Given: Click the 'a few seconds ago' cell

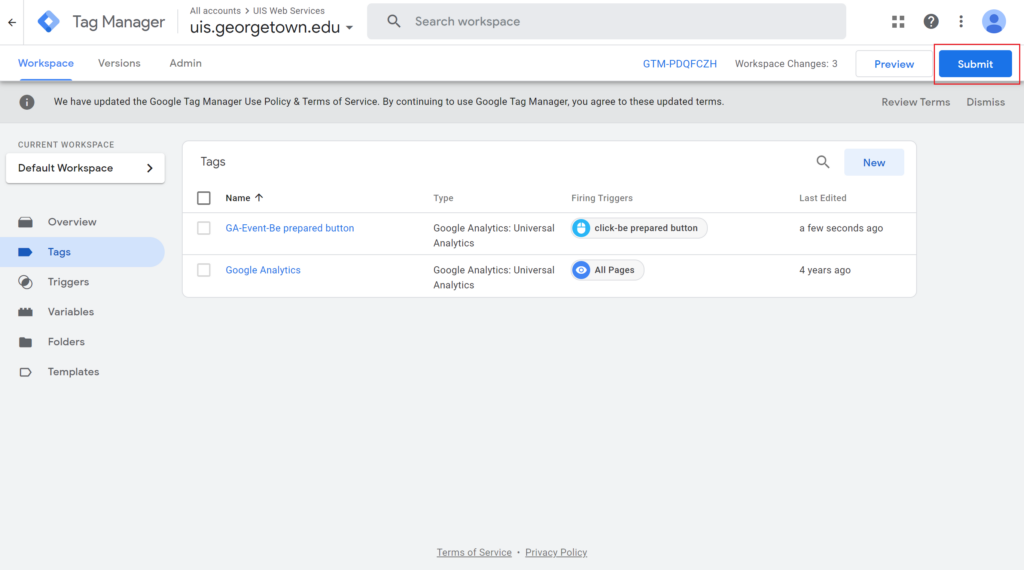Looking at the screenshot, I should 840,228.
